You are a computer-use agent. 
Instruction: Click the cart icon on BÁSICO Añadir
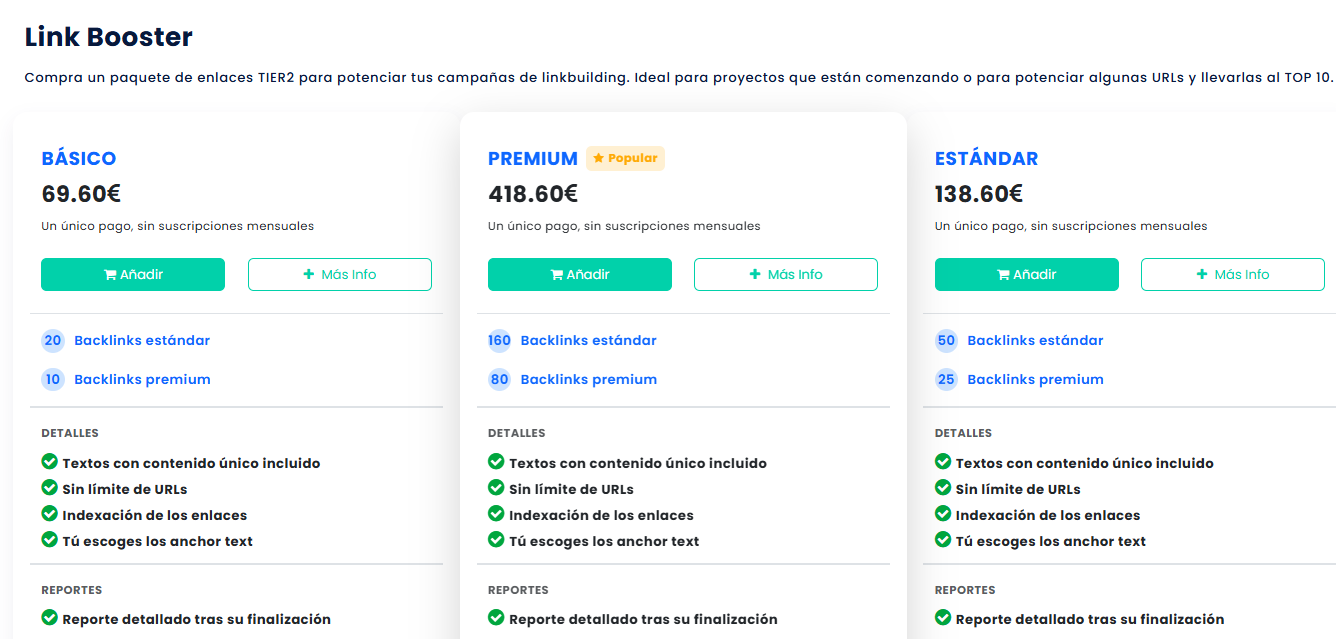click(110, 275)
